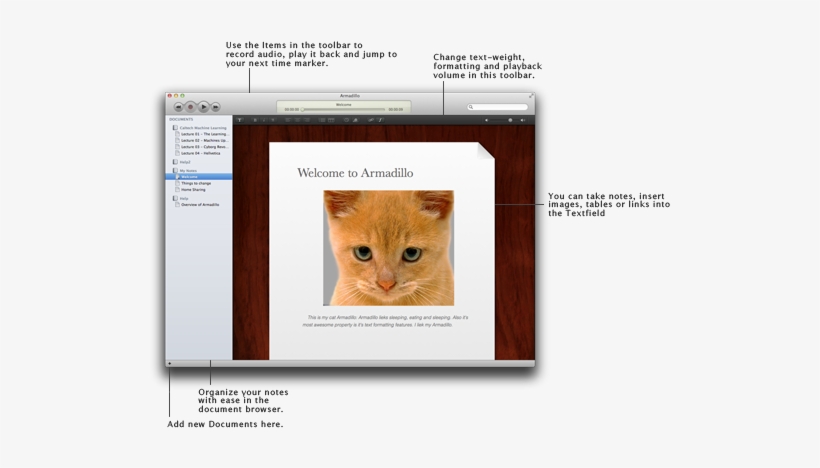This screenshot has height=468, width=820.
Task: Click the magnifier icon in search box
Action: point(471,107)
